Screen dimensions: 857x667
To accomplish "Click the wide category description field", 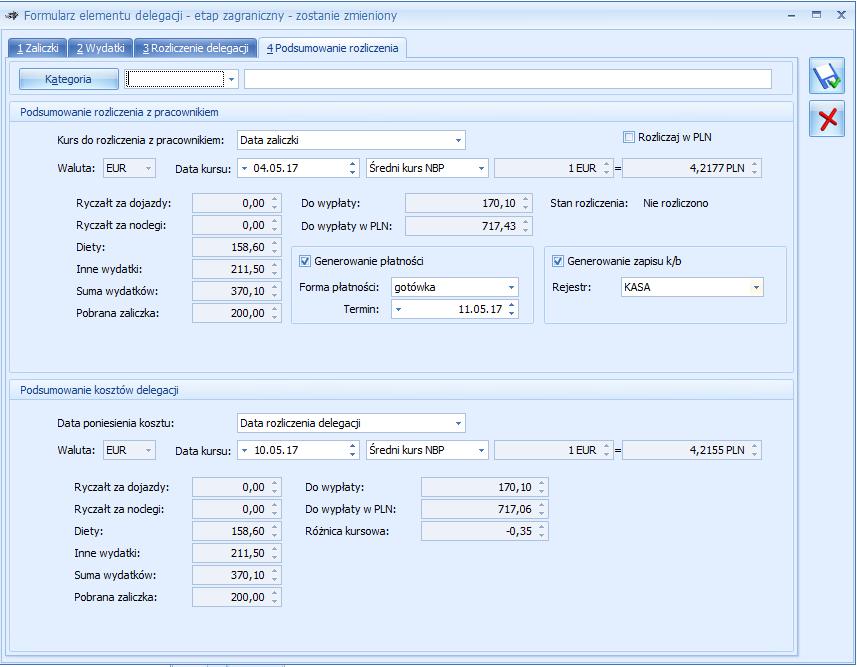I will click(x=508, y=79).
